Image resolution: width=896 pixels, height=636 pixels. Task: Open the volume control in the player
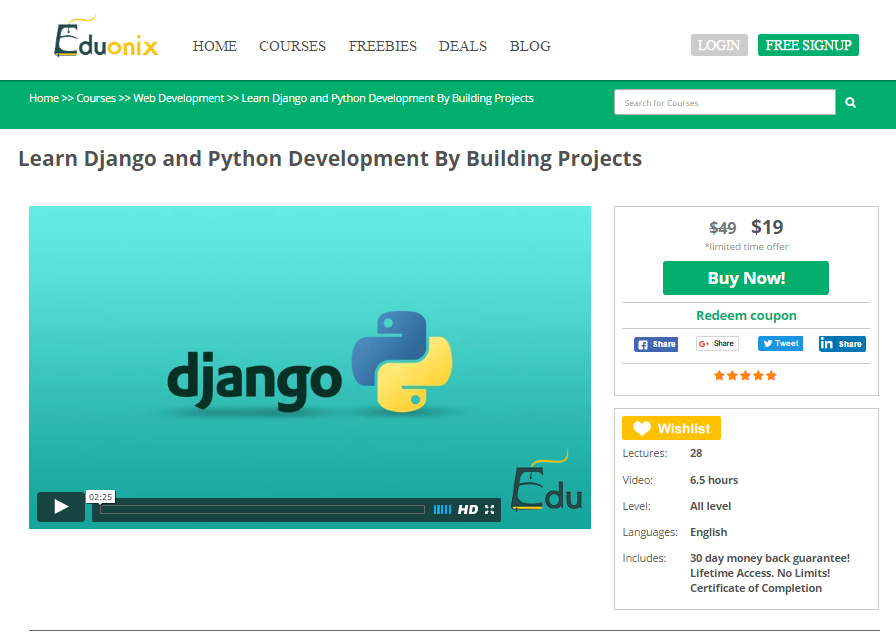coord(442,509)
